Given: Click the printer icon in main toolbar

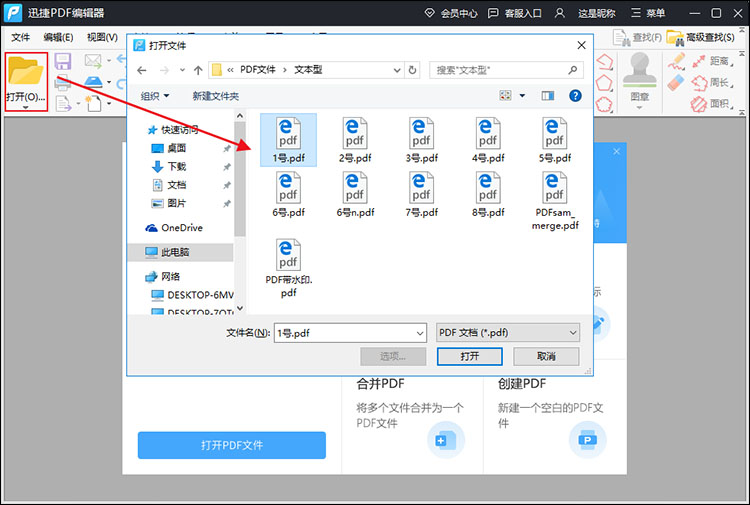Looking at the screenshot, I should [63, 83].
